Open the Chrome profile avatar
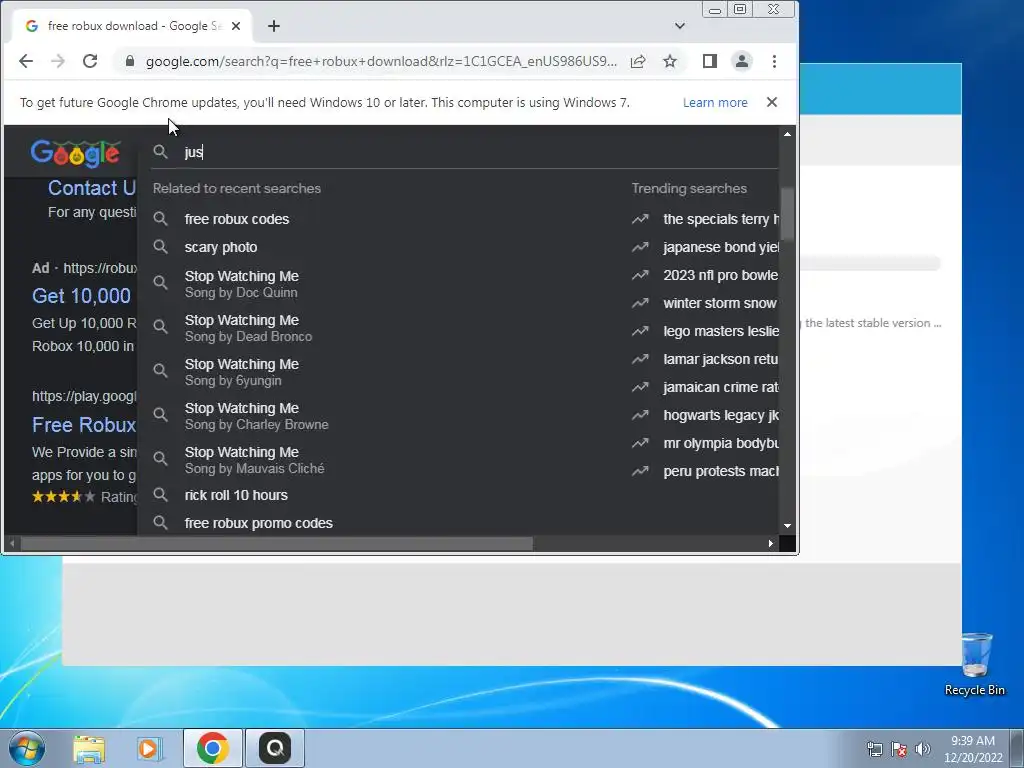1024x768 pixels. [x=742, y=61]
